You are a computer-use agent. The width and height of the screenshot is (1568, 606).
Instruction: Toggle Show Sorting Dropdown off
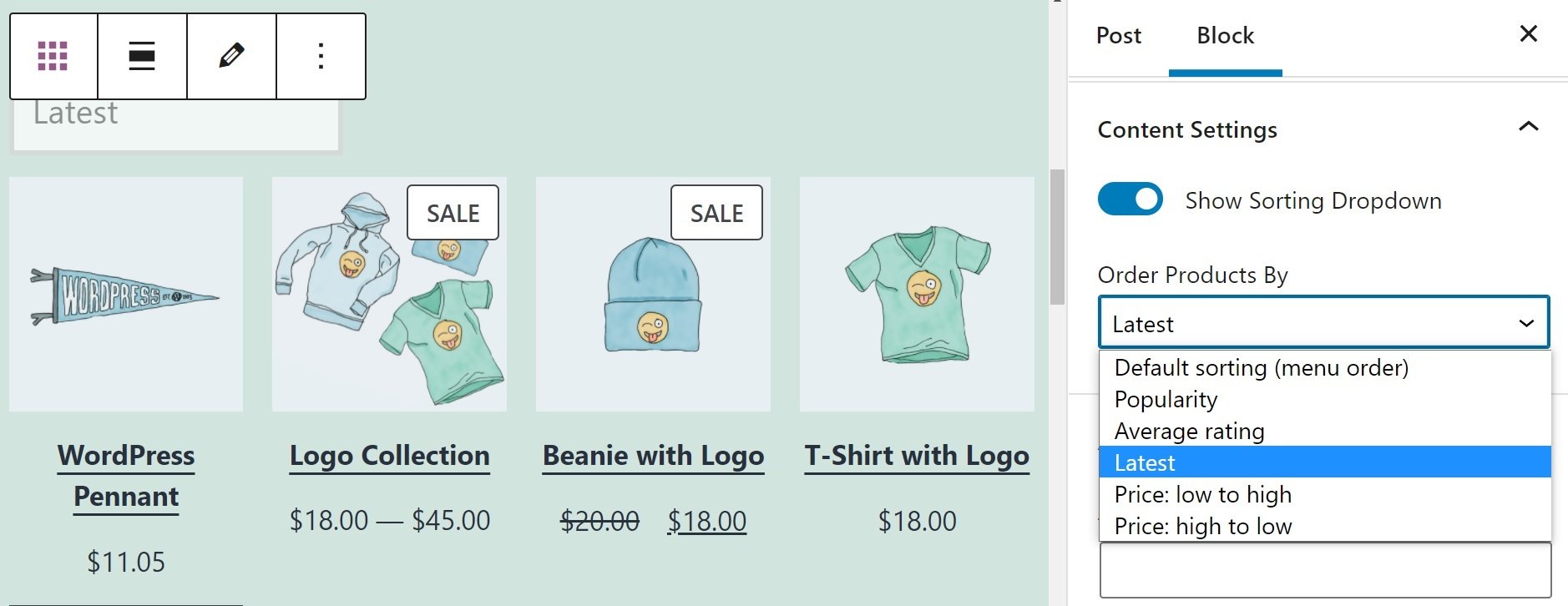click(x=1130, y=199)
